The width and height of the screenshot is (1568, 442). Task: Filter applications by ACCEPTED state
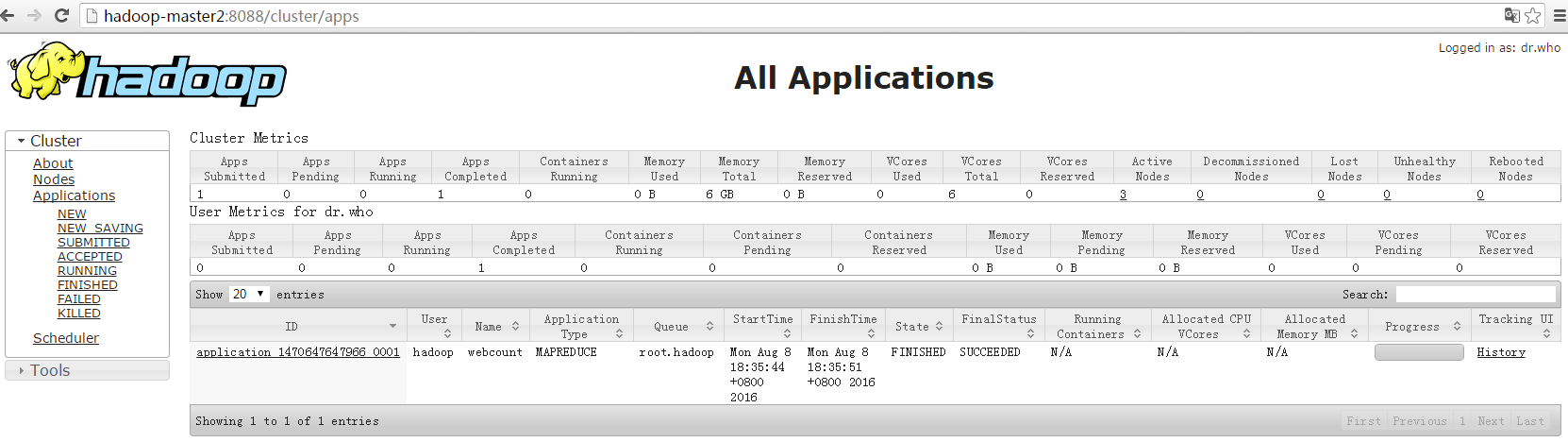(90, 257)
